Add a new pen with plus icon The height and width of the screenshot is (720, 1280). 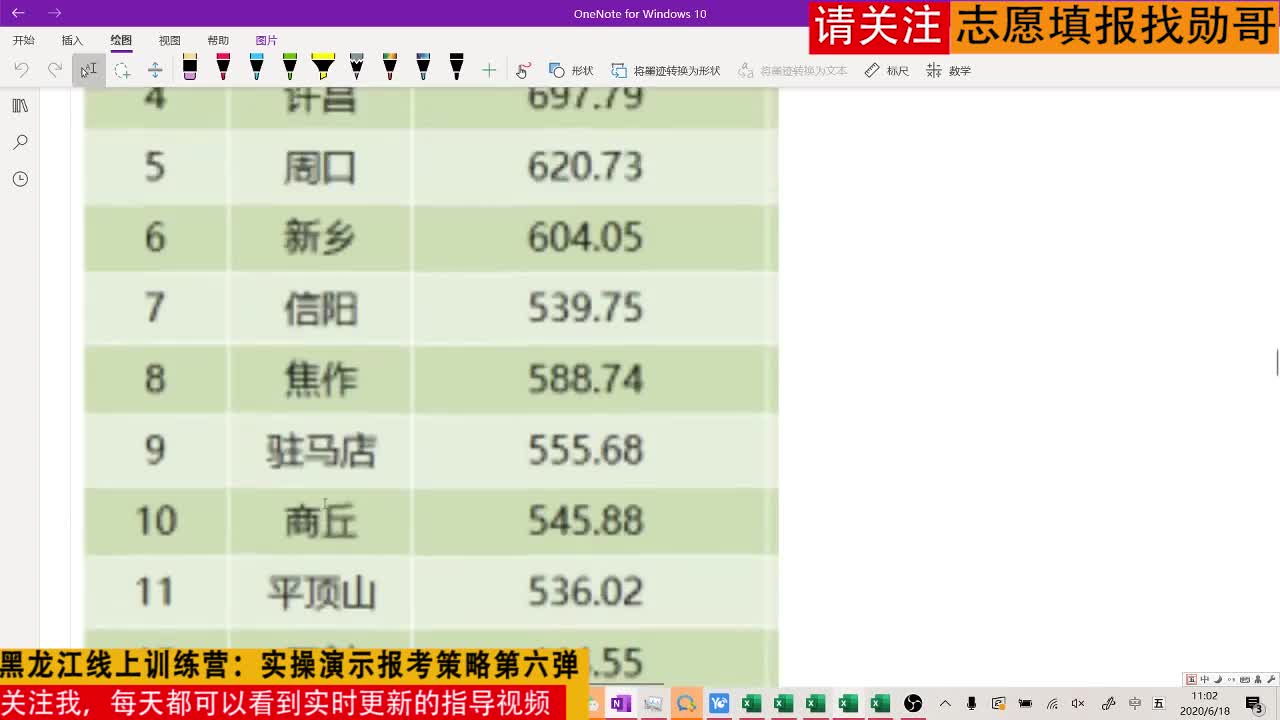pos(489,70)
